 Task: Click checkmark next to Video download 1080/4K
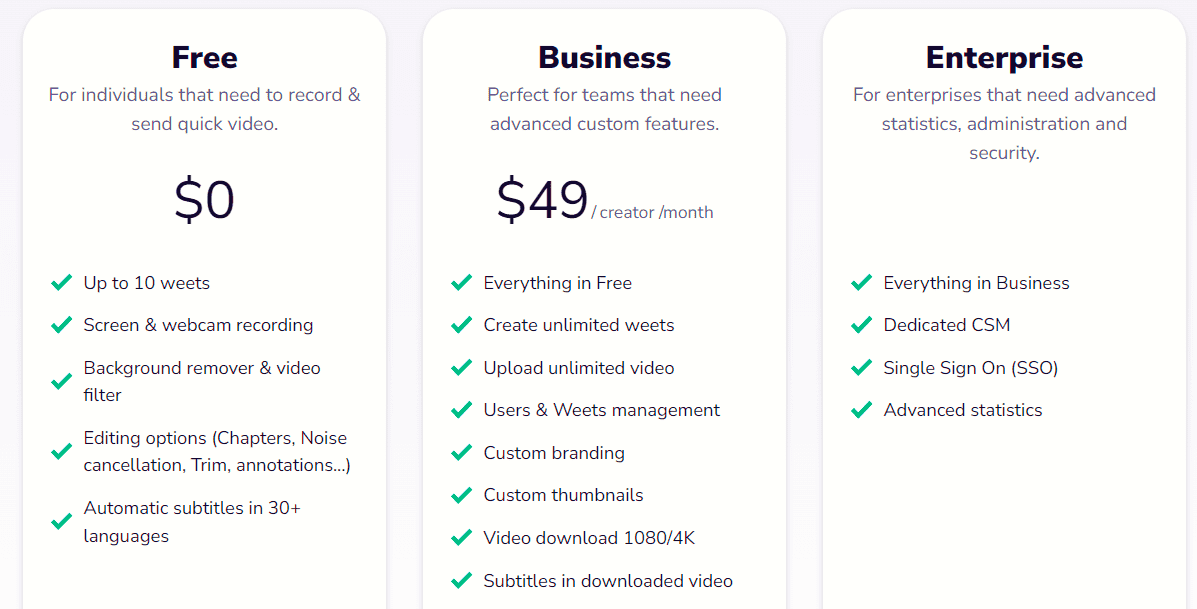[462, 538]
